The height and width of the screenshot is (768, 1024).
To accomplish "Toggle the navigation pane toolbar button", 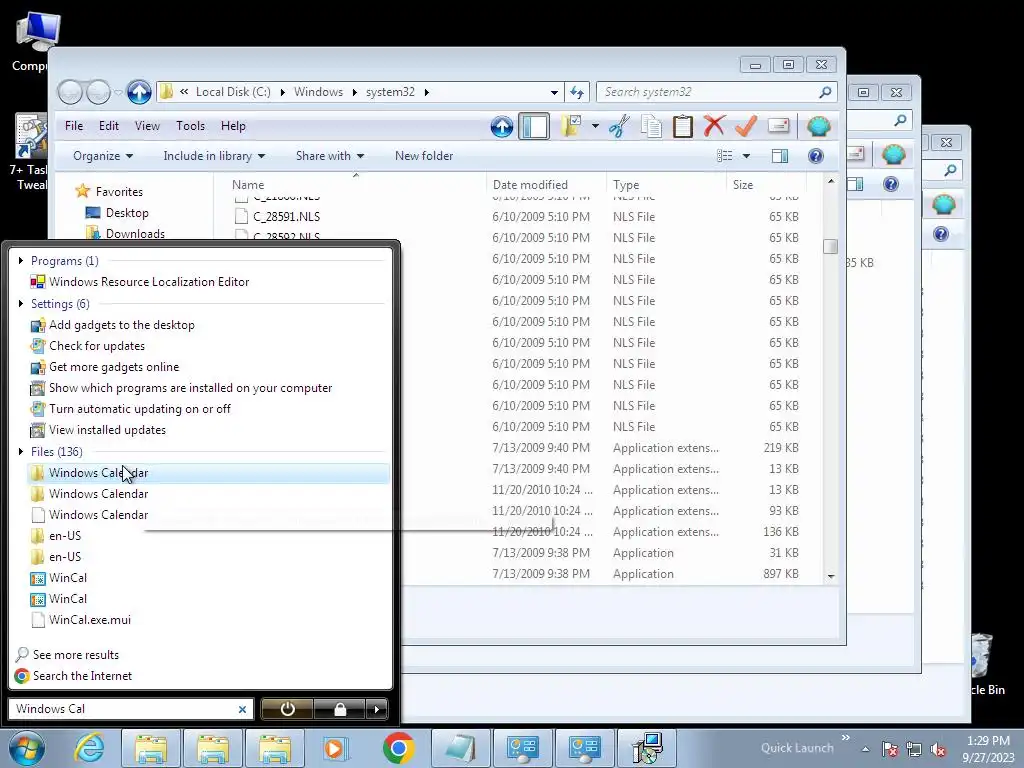I will tap(534, 126).
